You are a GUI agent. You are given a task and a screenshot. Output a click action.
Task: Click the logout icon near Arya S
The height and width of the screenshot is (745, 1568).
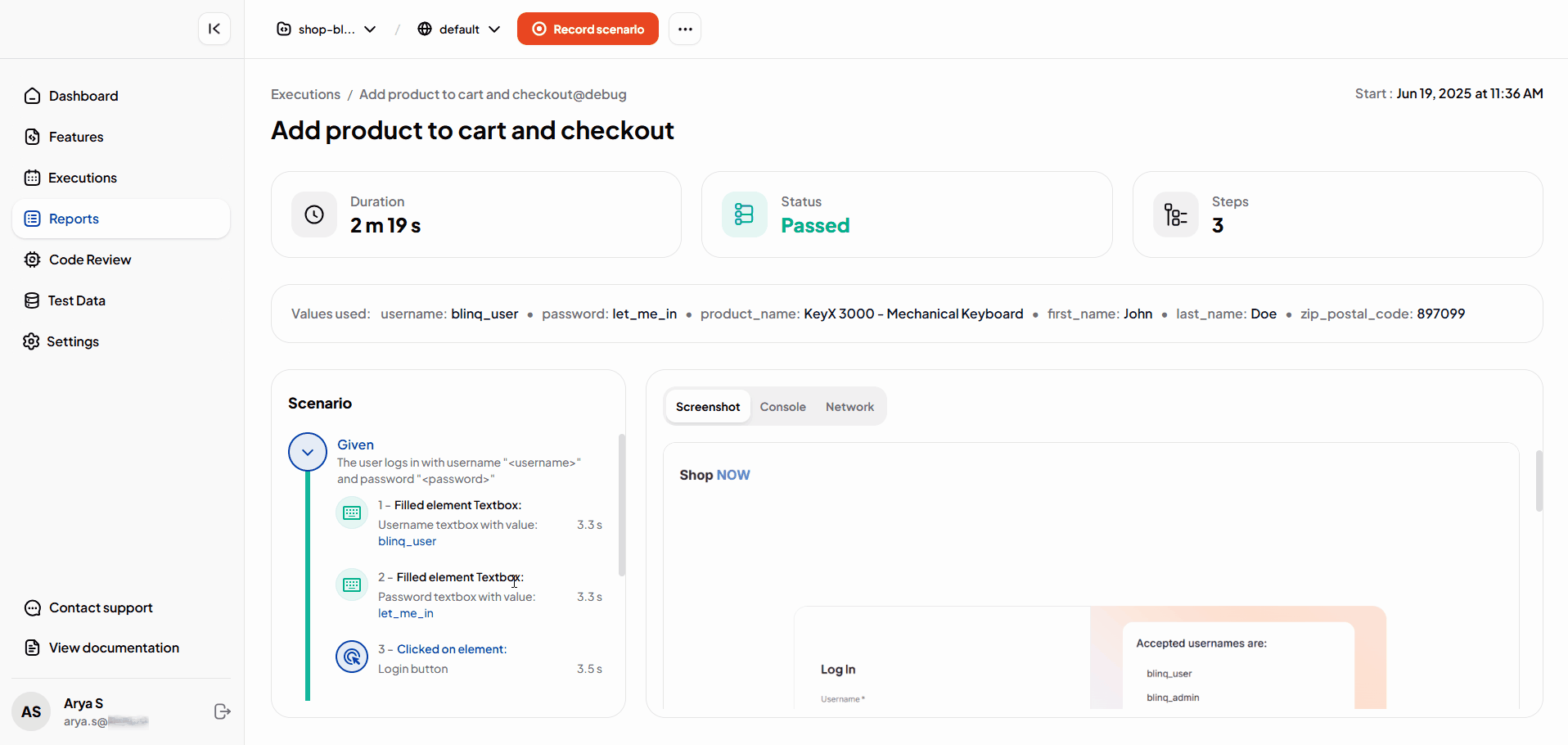click(x=222, y=711)
